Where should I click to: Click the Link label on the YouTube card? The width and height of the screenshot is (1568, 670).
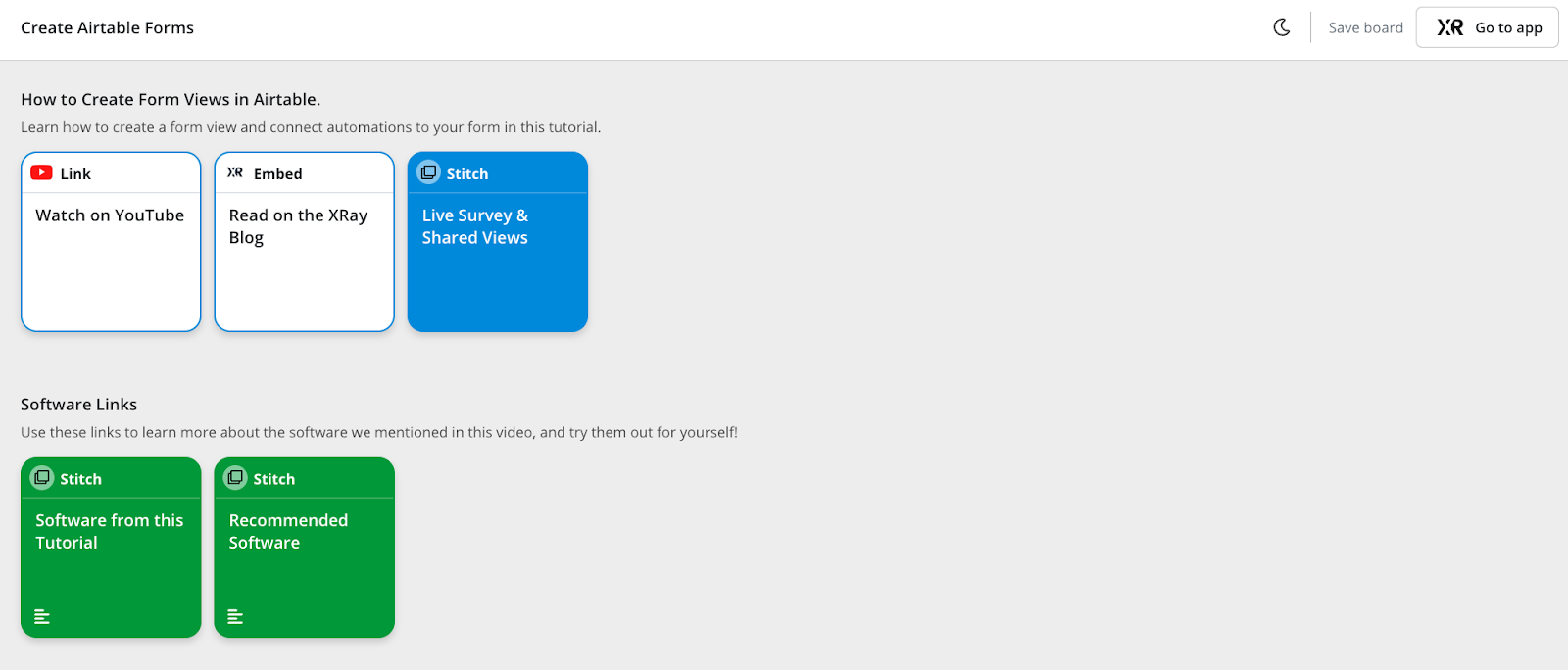pyautogui.click(x=75, y=173)
